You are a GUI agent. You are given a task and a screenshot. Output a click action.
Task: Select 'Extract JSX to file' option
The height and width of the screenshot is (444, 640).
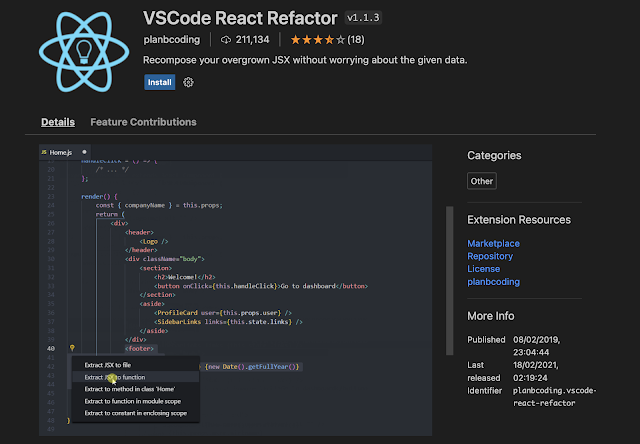108,365
